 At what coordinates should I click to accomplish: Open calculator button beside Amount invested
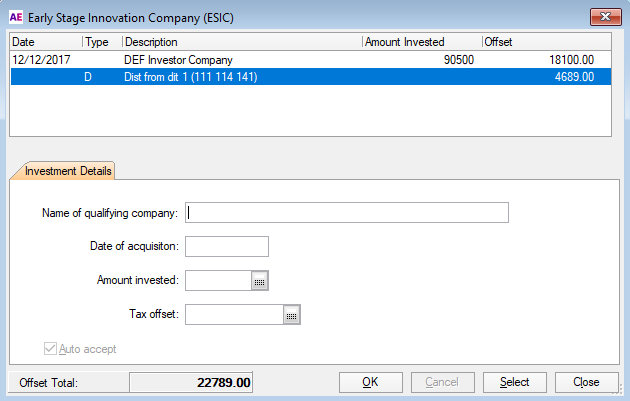coord(260,281)
